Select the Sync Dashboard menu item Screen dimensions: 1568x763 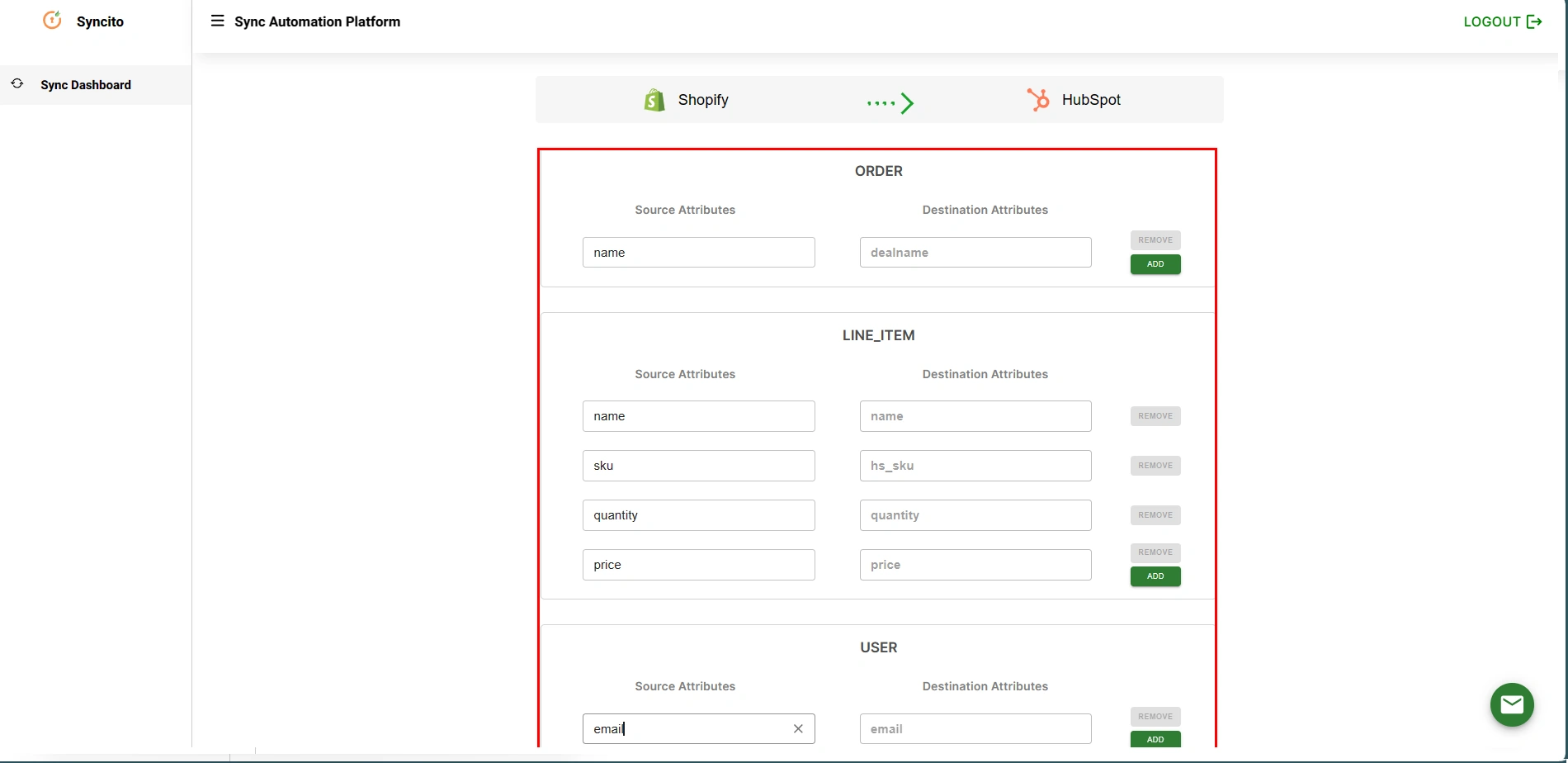[x=86, y=84]
